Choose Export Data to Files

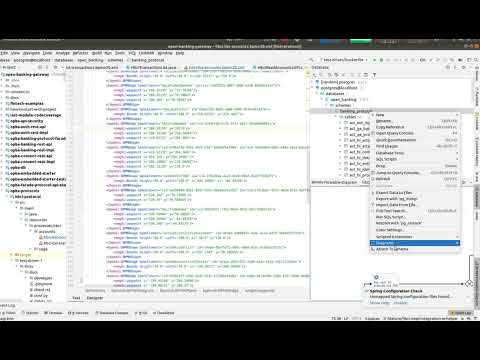(x=415, y=193)
